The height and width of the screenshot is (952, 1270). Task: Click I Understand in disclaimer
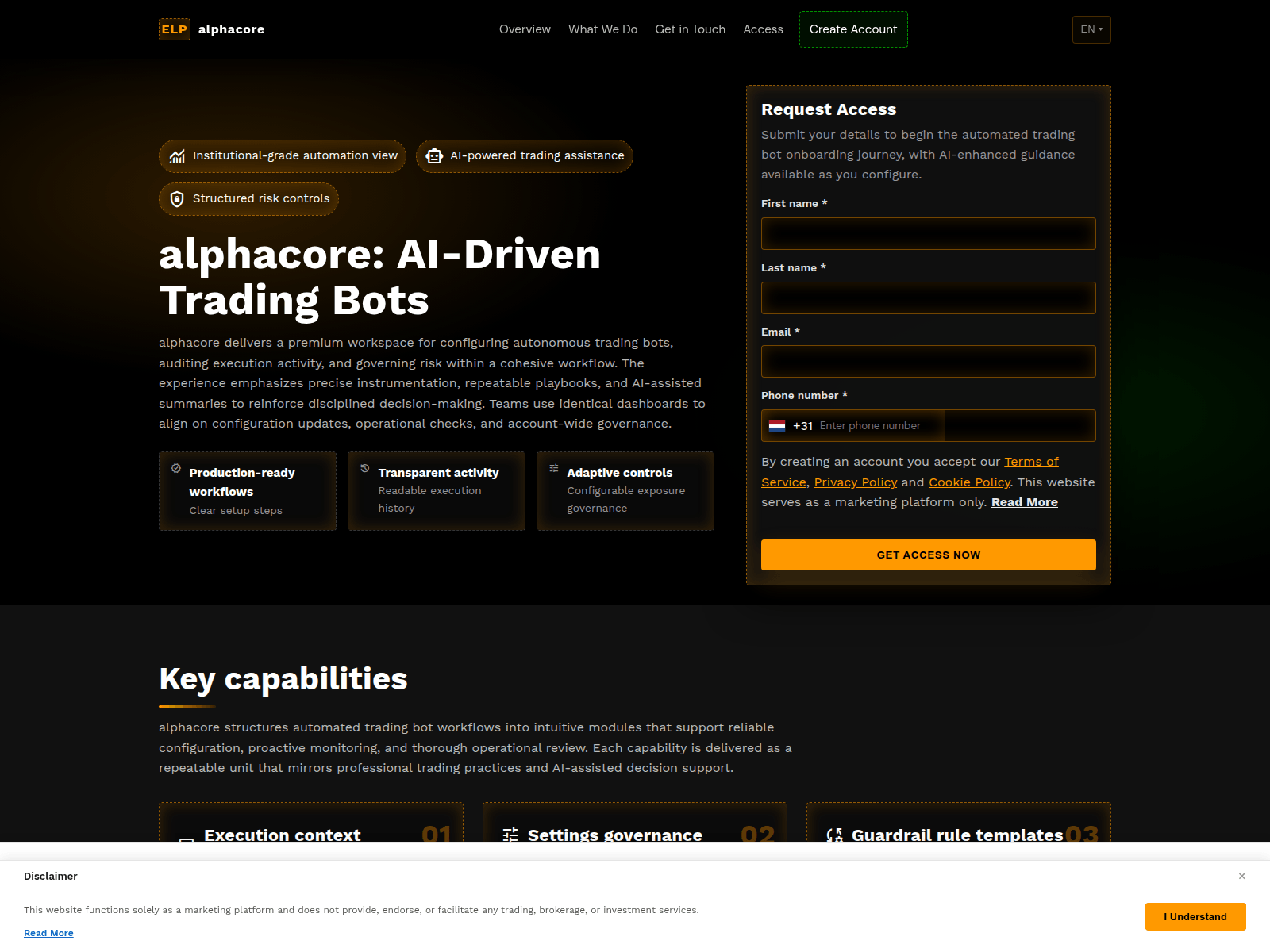coord(1195,916)
